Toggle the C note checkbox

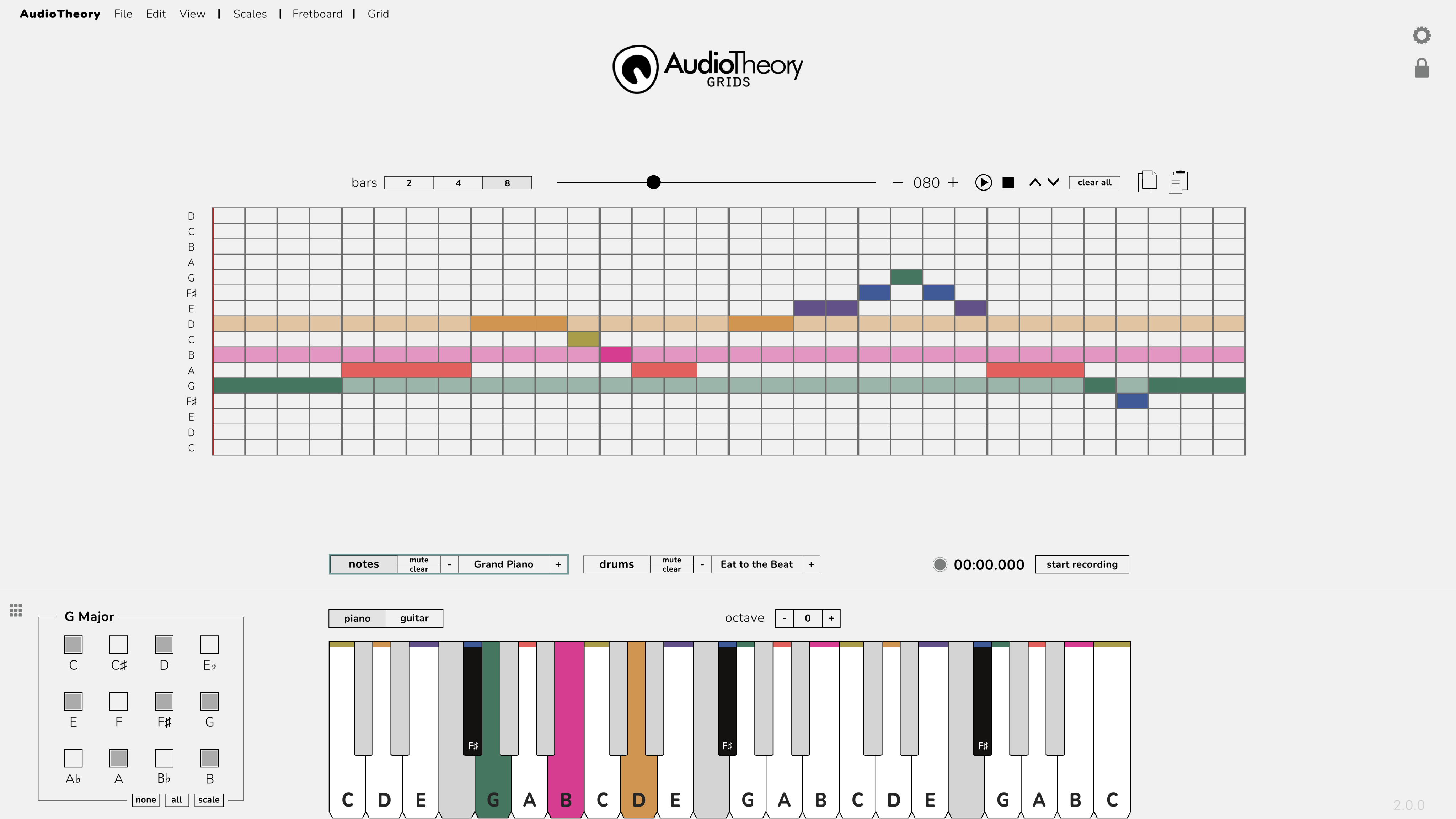pos(73,644)
